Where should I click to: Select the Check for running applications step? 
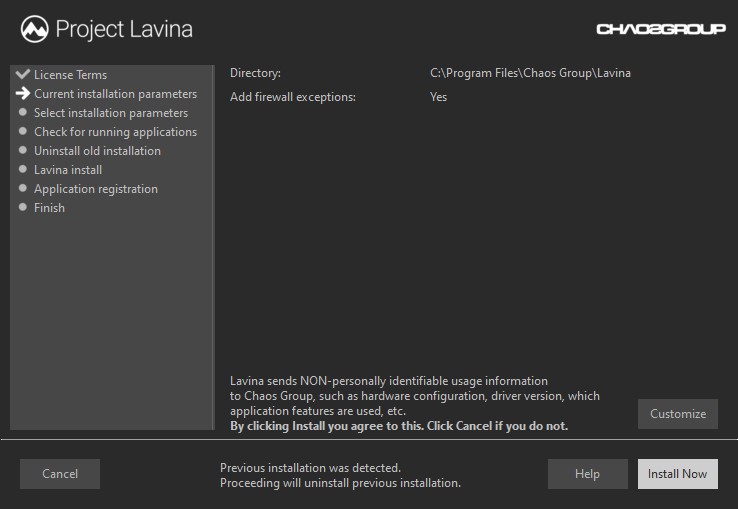(115, 132)
